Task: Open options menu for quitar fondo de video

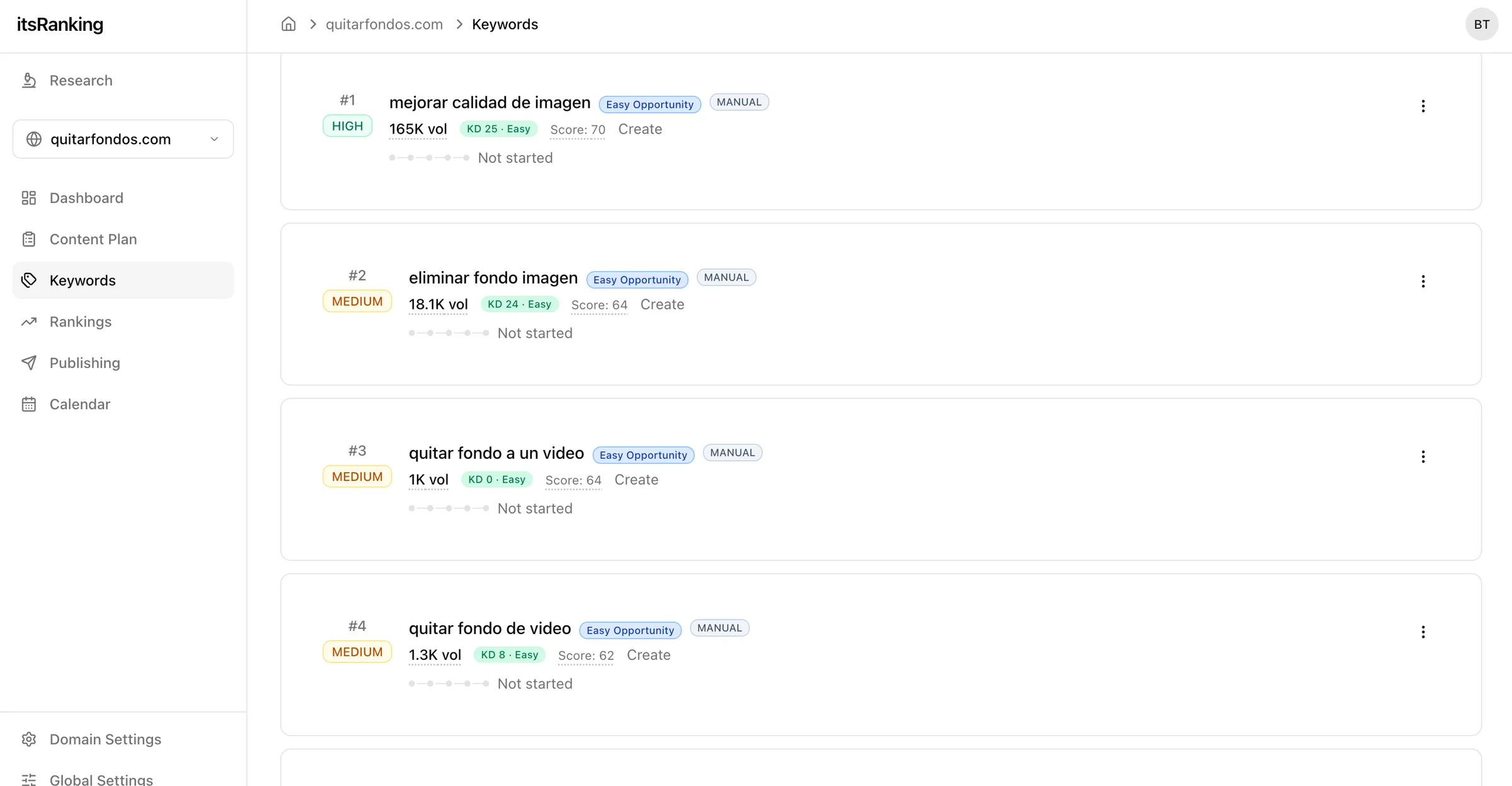Action: click(x=1424, y=631)
